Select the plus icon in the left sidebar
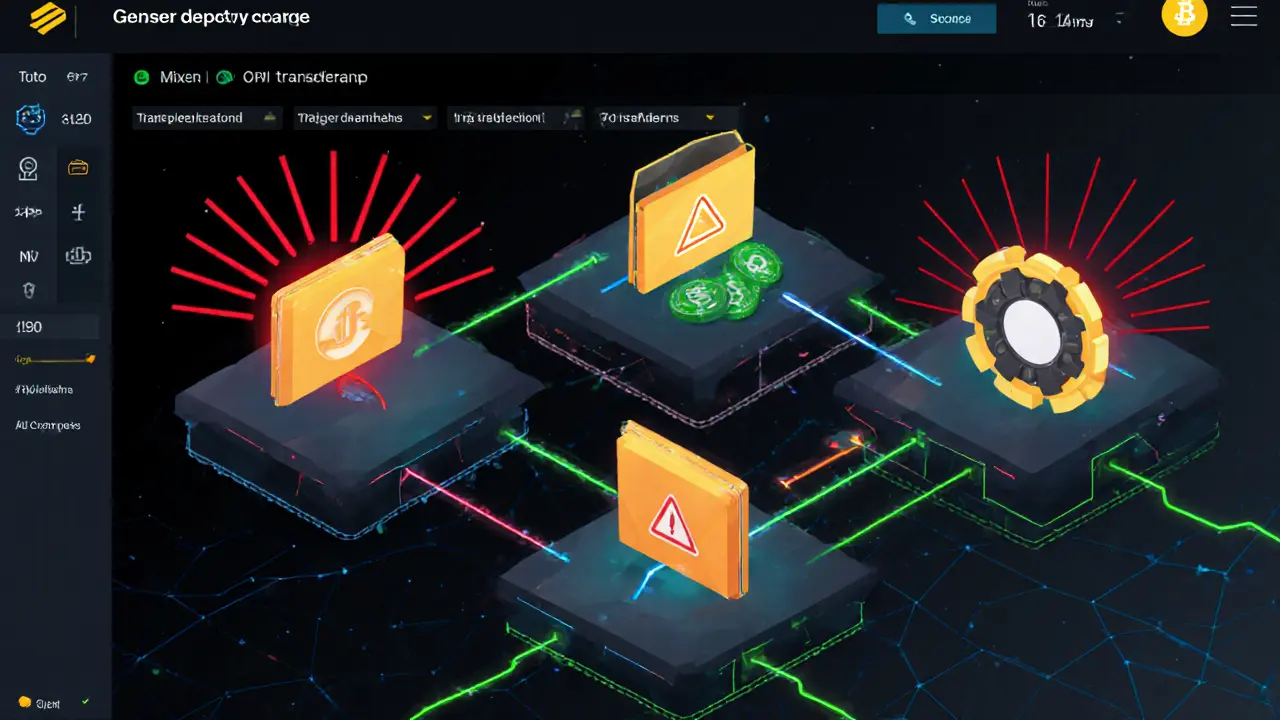 pyautogui.click(x=79, y=211)
